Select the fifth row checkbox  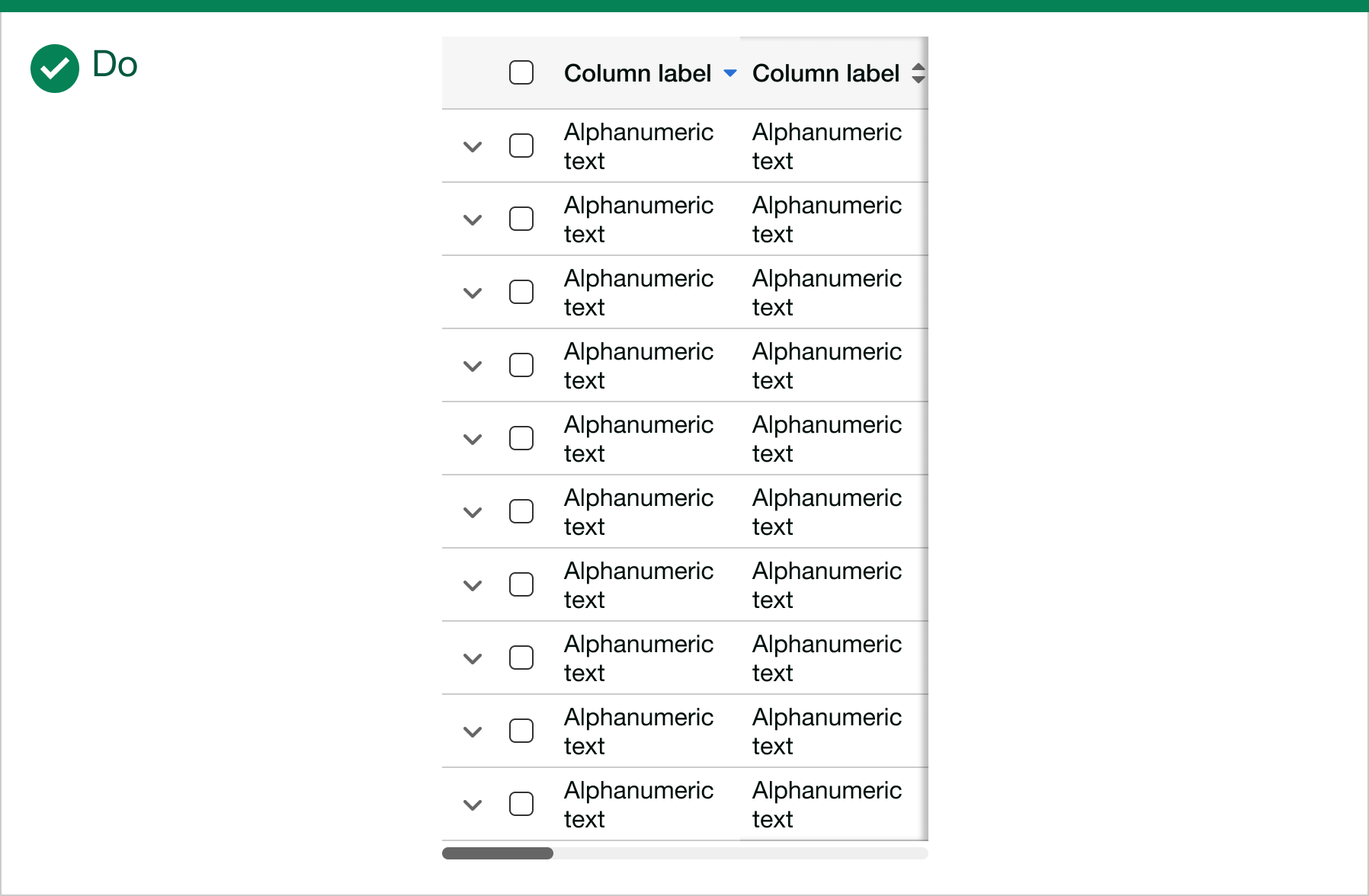pyautogui.click(x=521, y=438)
